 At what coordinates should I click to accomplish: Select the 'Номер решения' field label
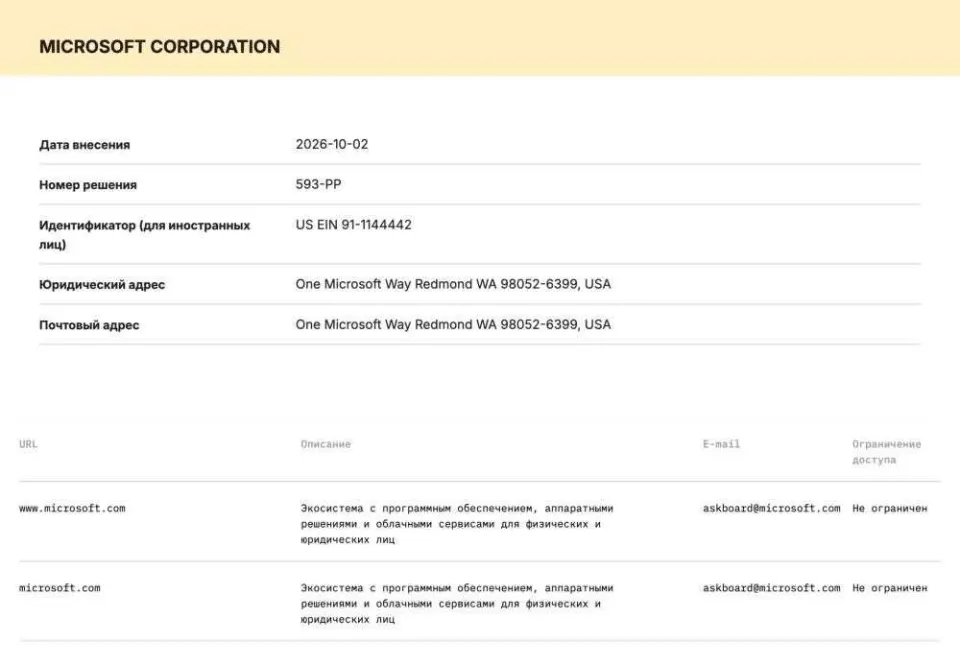pos(88,185)
